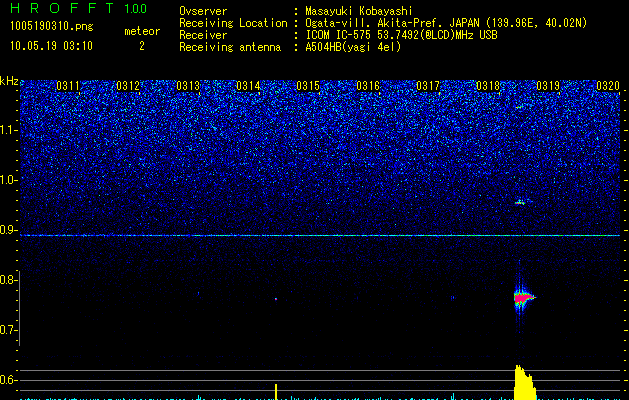Click the 0311 time axis marker
629x400 pixels.
68,86
